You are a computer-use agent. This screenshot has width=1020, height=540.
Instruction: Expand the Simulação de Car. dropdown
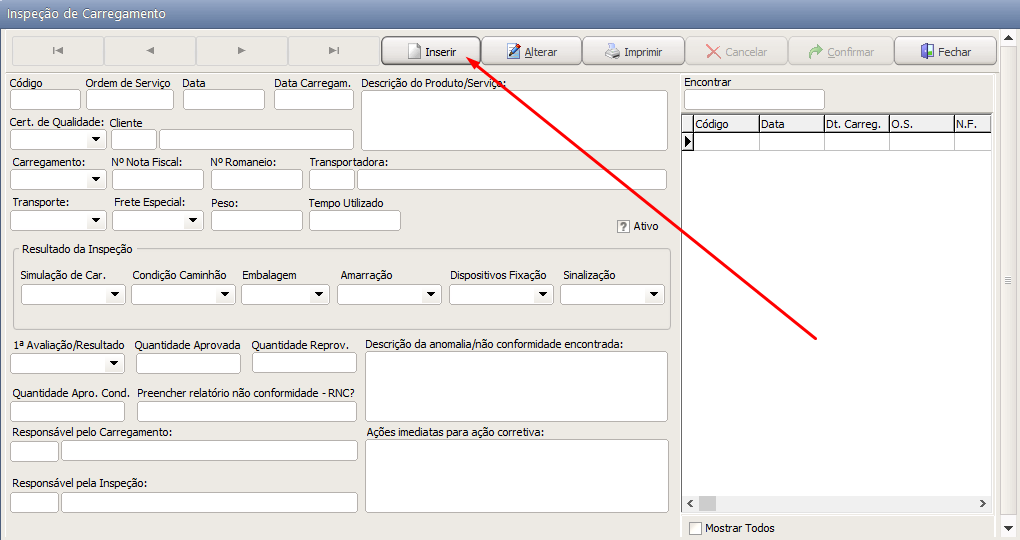point(115,294)
